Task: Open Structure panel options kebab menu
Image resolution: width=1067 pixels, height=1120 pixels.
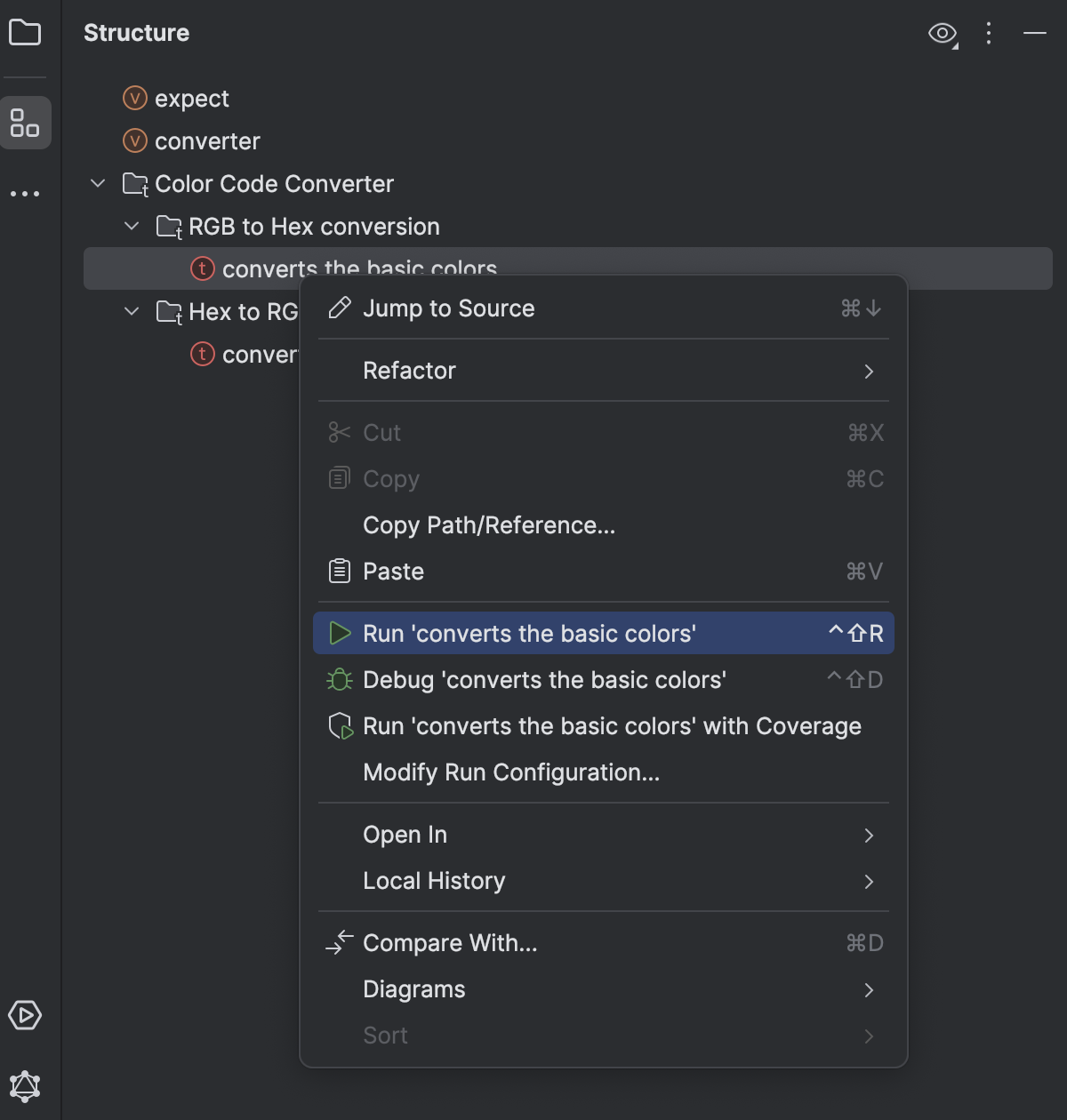Action: point(988,33)
